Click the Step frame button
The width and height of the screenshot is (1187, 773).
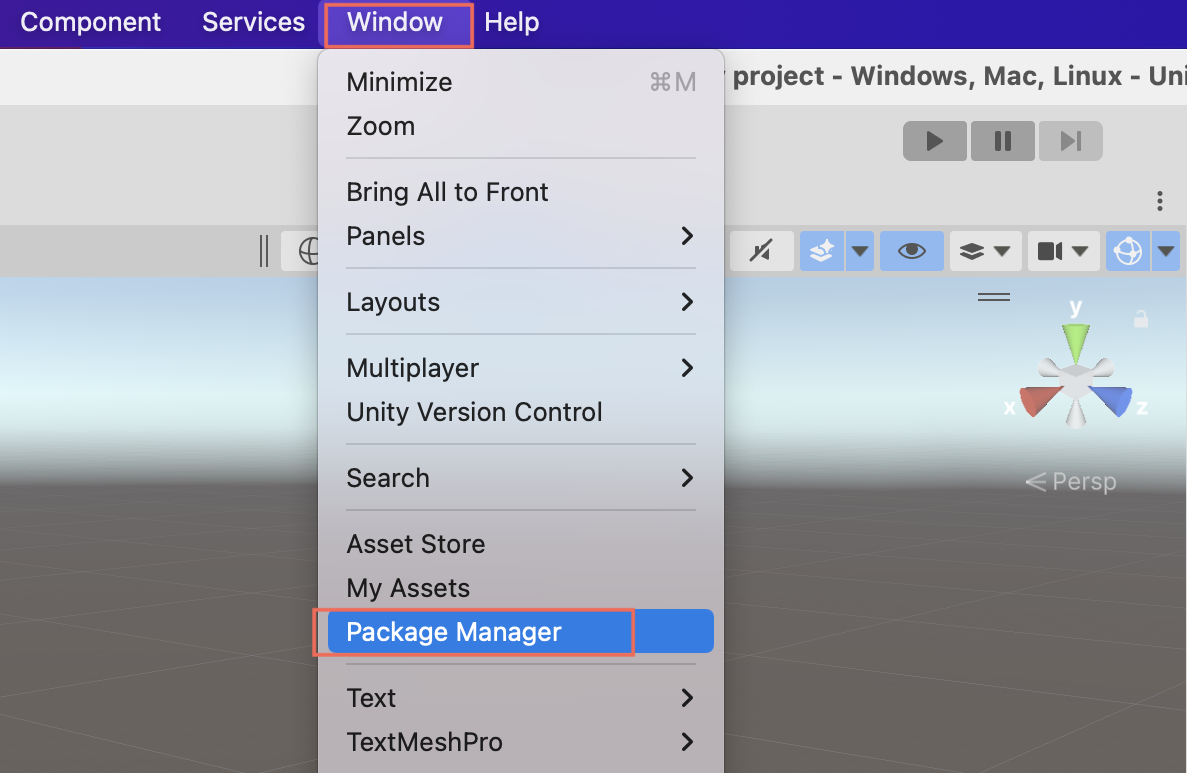click(1070, 141)
